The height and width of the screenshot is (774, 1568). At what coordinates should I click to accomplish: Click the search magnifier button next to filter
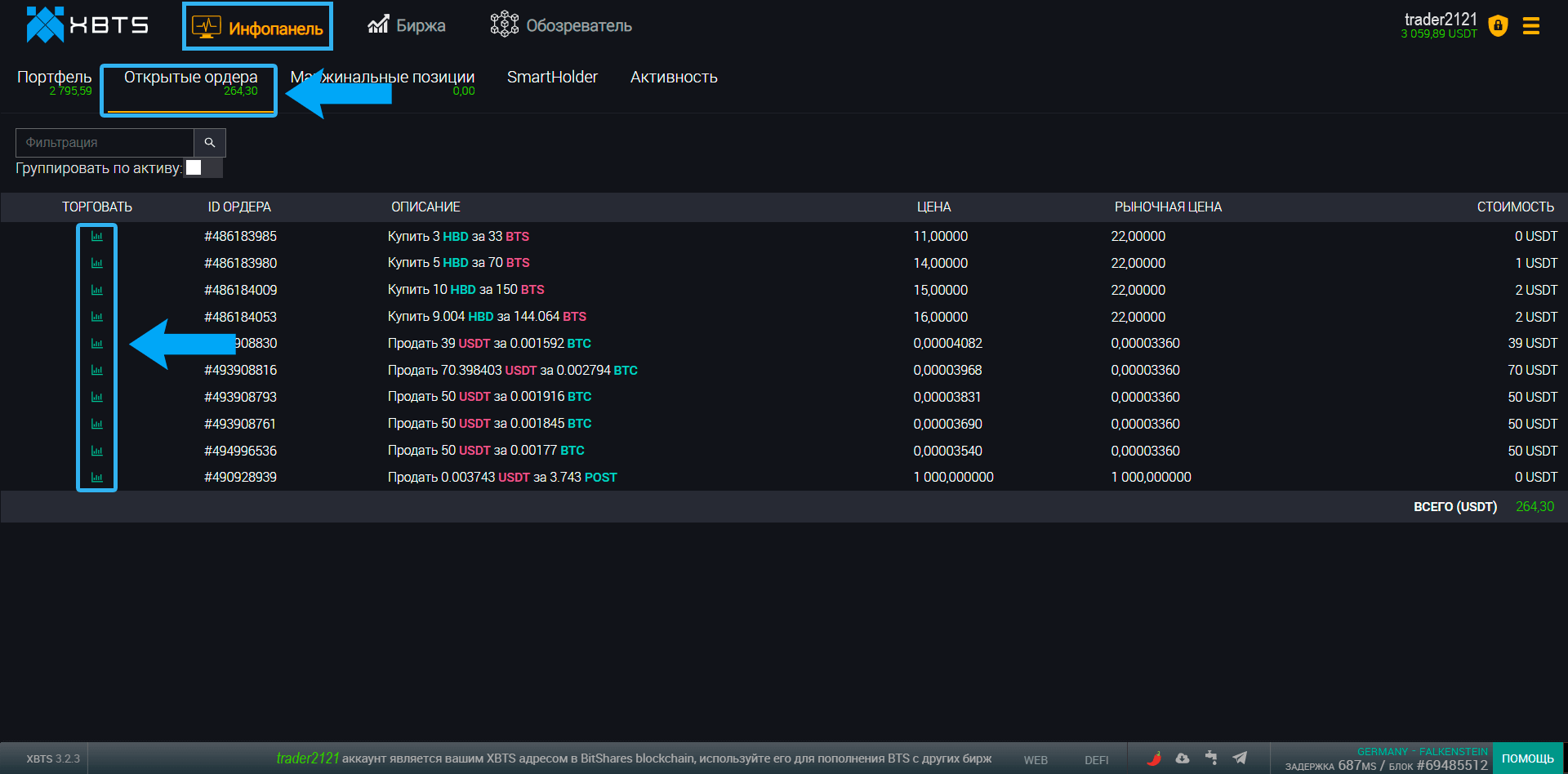pos(210,143)
